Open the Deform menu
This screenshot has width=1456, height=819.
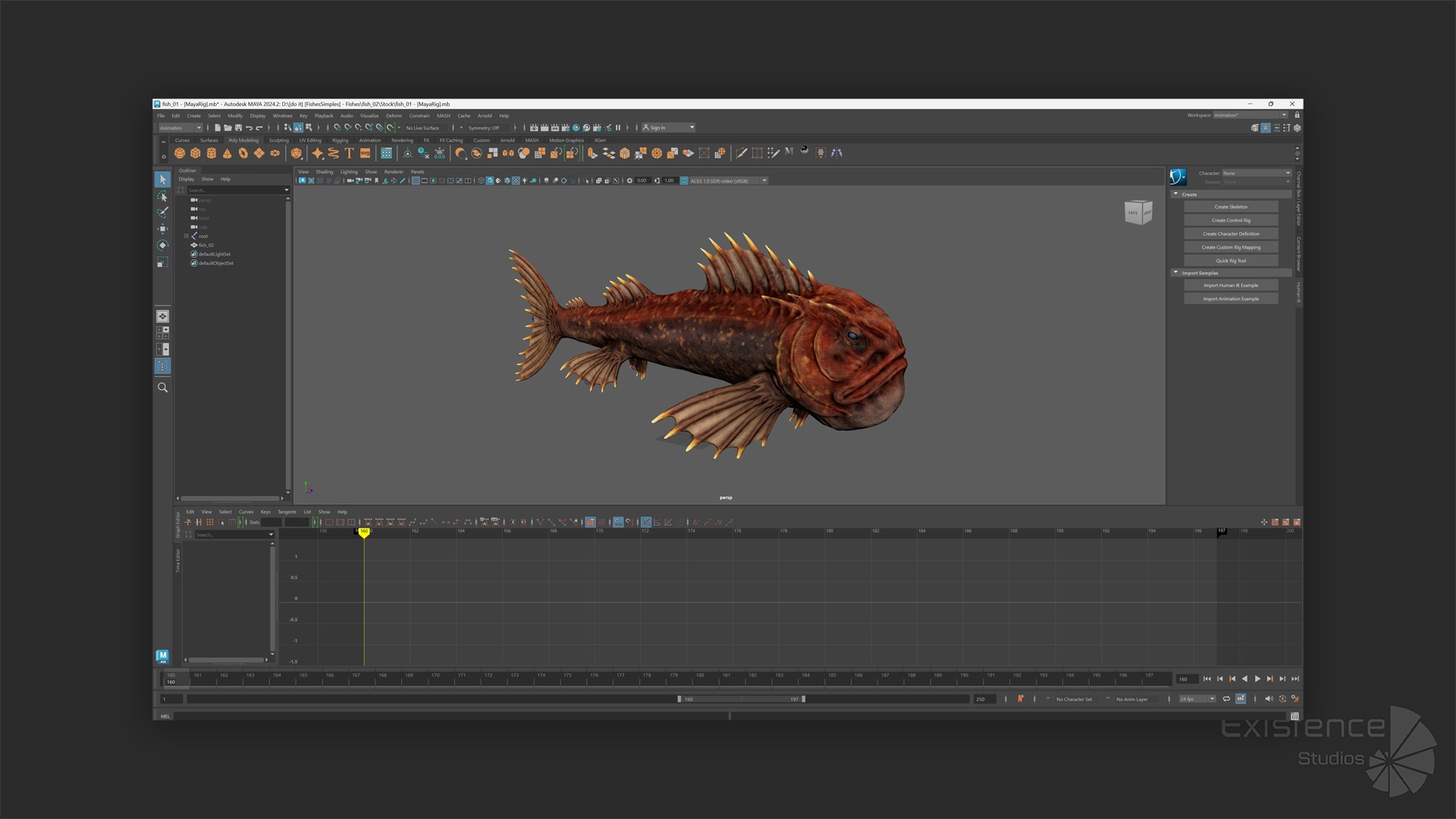pyautogui.click(x=394, y=116)
